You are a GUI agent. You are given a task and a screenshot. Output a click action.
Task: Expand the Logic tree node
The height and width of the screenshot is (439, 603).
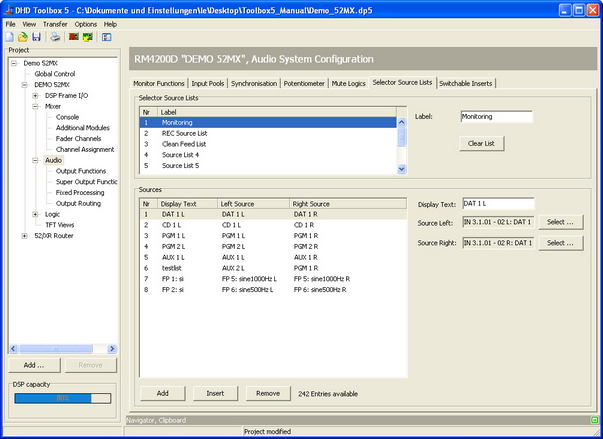click(x=35, y=214)
